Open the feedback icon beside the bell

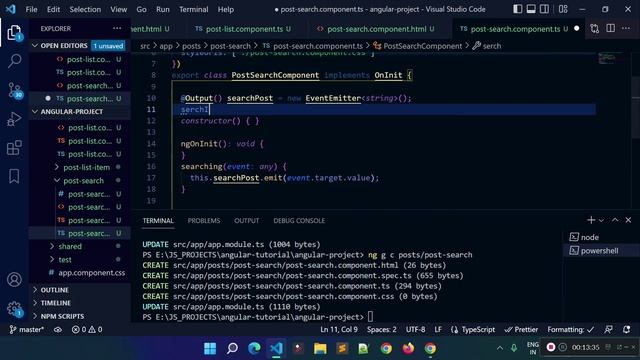tap(608, 329)
